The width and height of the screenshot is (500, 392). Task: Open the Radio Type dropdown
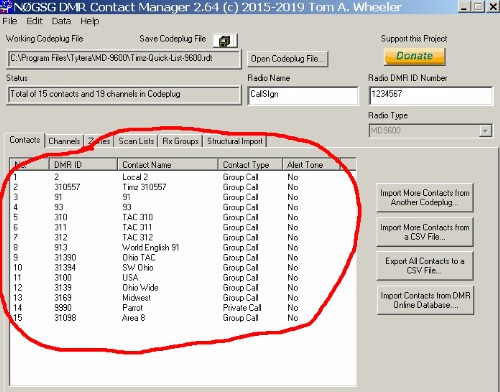[485, 131]
